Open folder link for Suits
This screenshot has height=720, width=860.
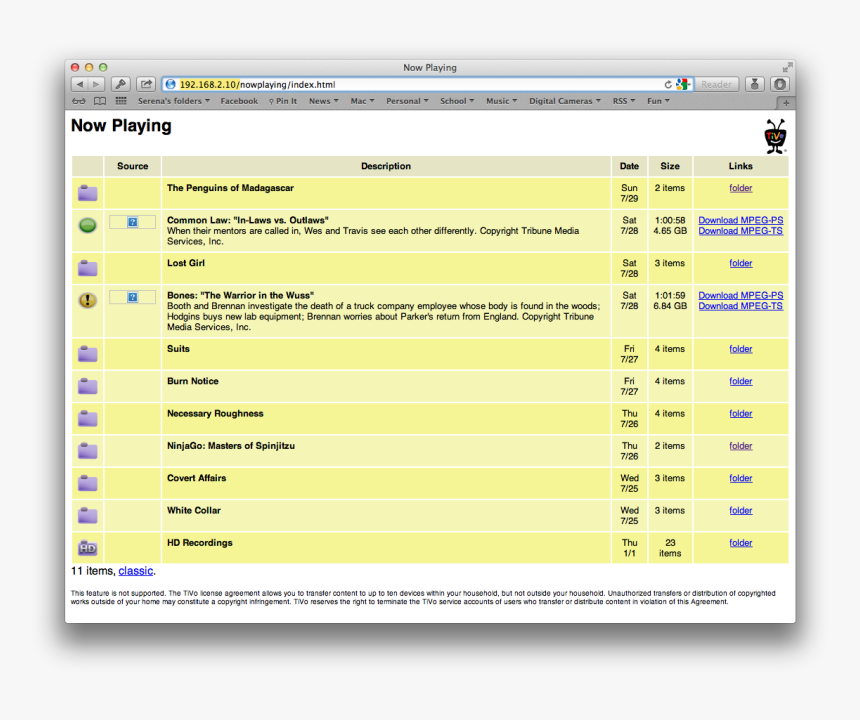[740, 349]
